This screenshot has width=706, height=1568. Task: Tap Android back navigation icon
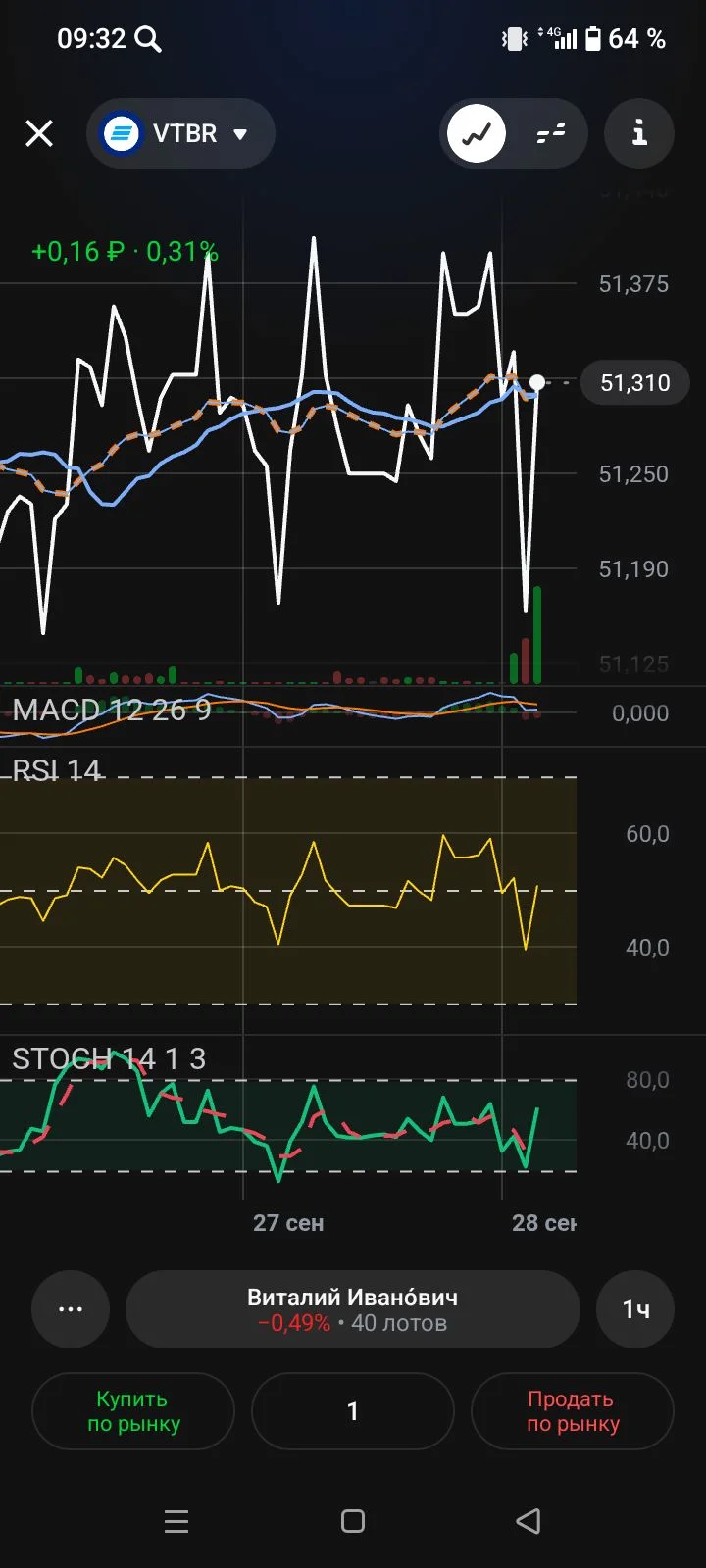[x=529, y=1521]
